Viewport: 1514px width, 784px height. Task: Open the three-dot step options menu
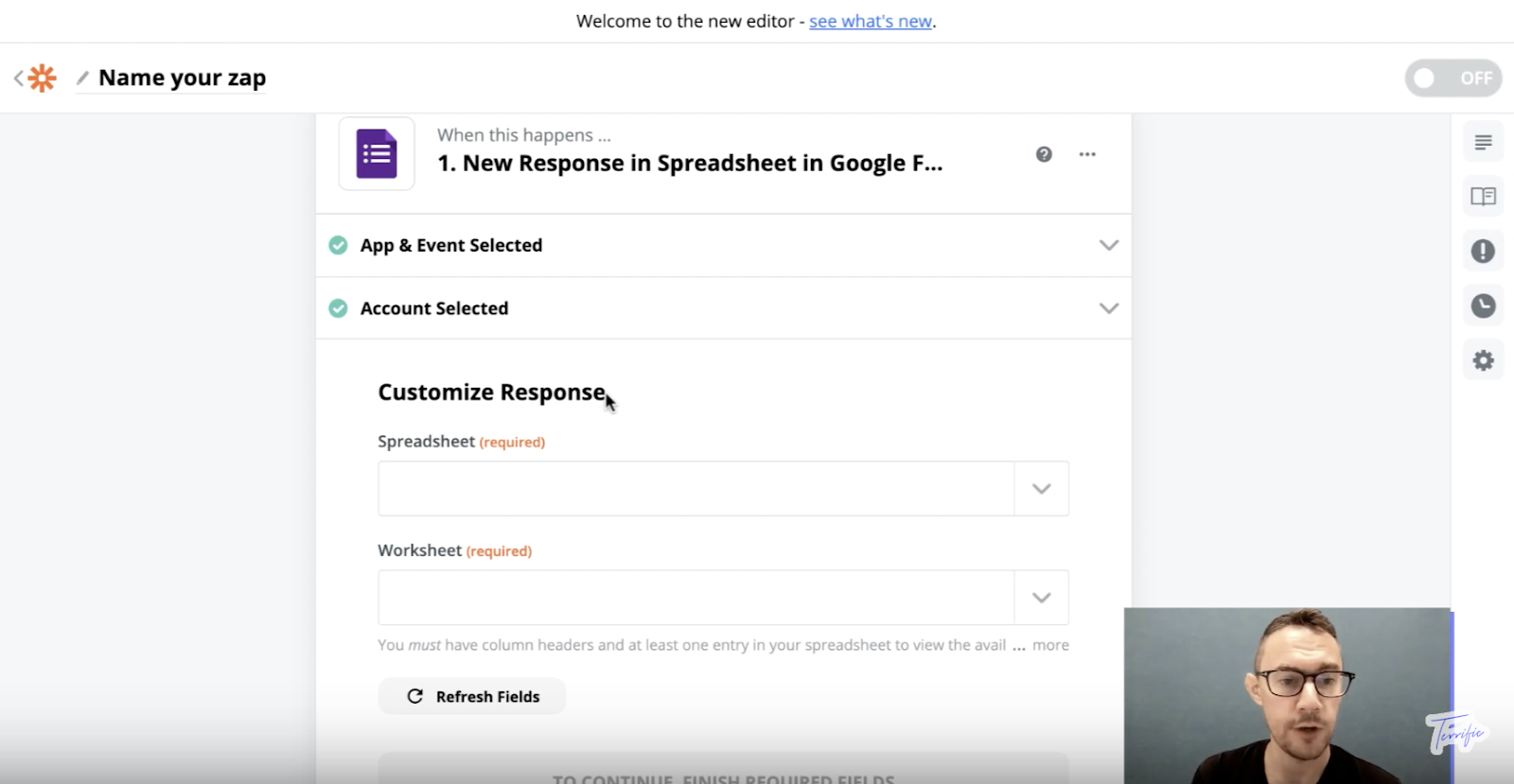[x=1087, y=154]
